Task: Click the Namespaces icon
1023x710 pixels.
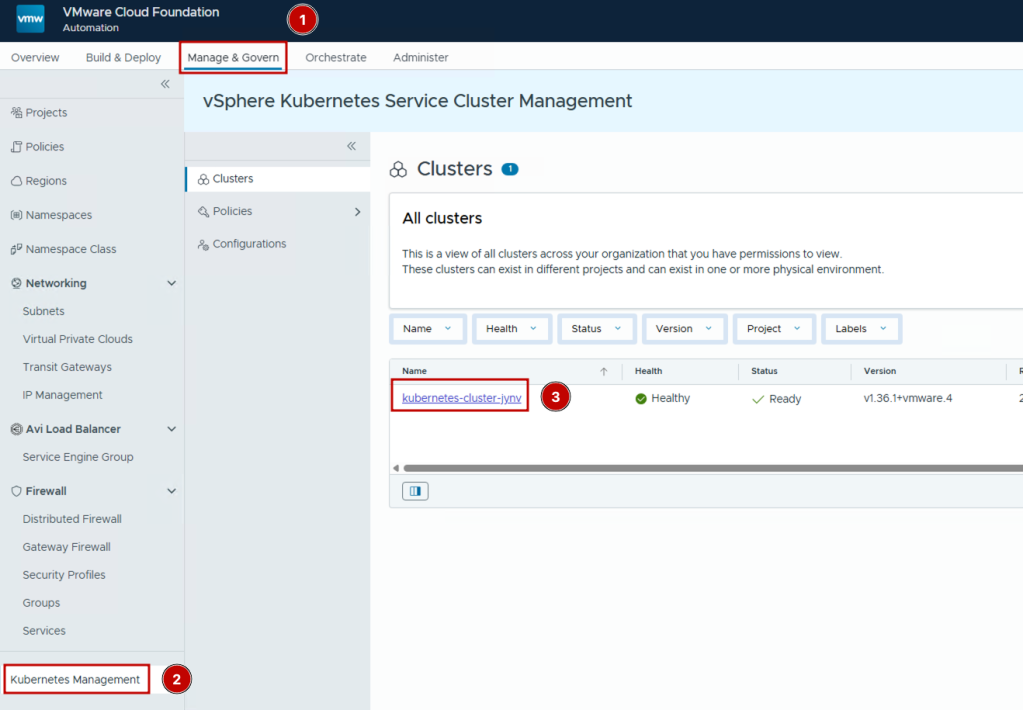Action: coord(16,215)
